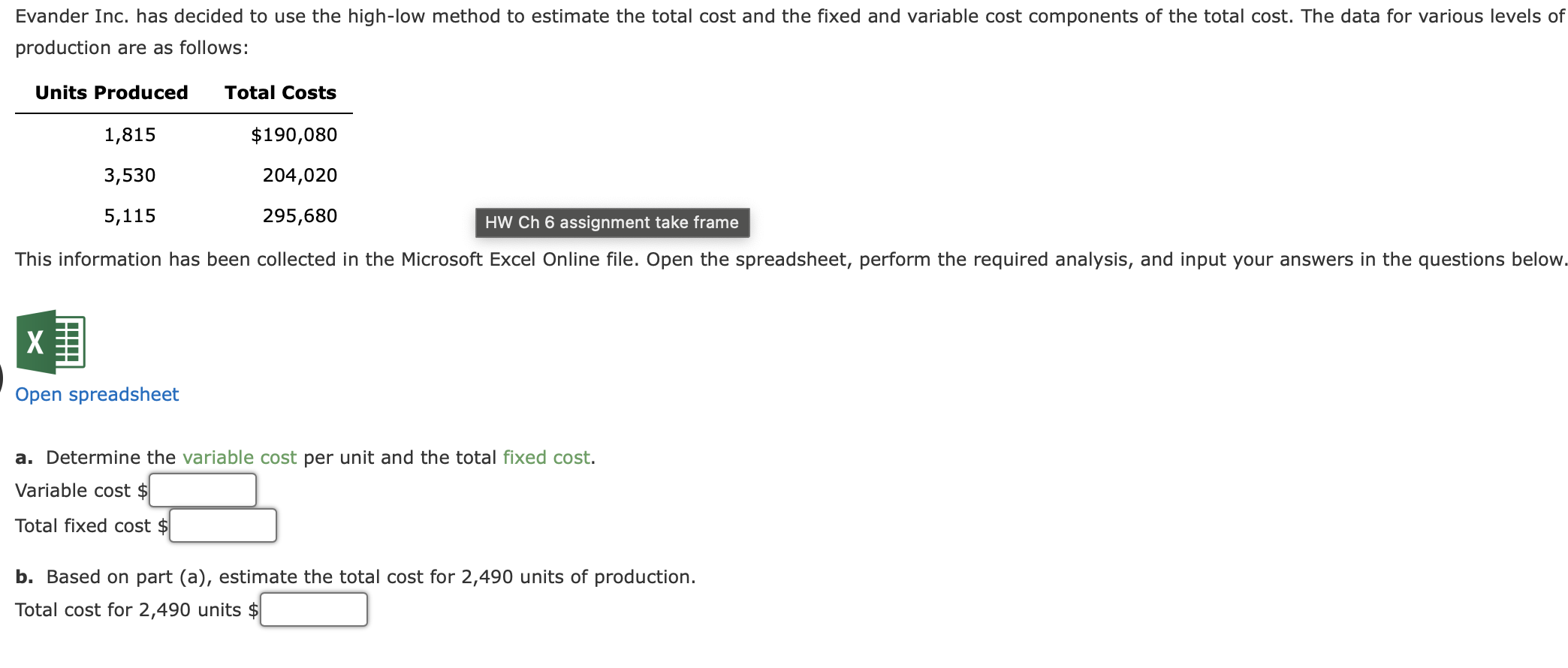Open the spreadsheet via the Excel file icon
This screenshot has width=1568, height=668.
pos(50,342)
